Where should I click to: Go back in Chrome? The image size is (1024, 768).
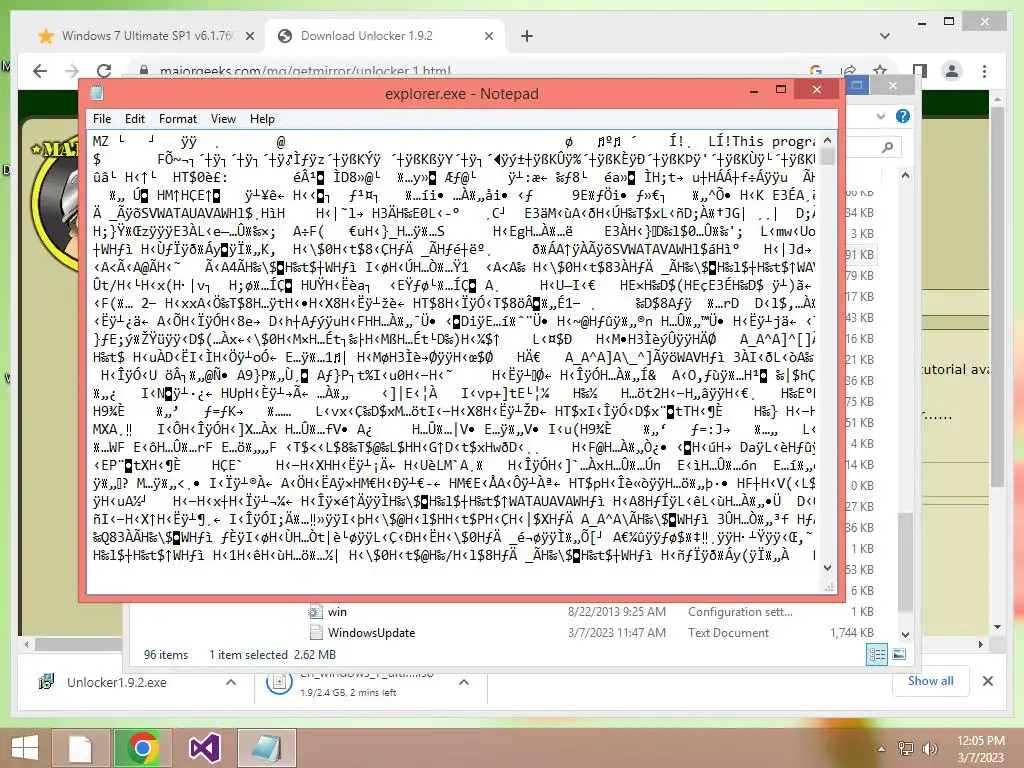(x=40, y=71)
